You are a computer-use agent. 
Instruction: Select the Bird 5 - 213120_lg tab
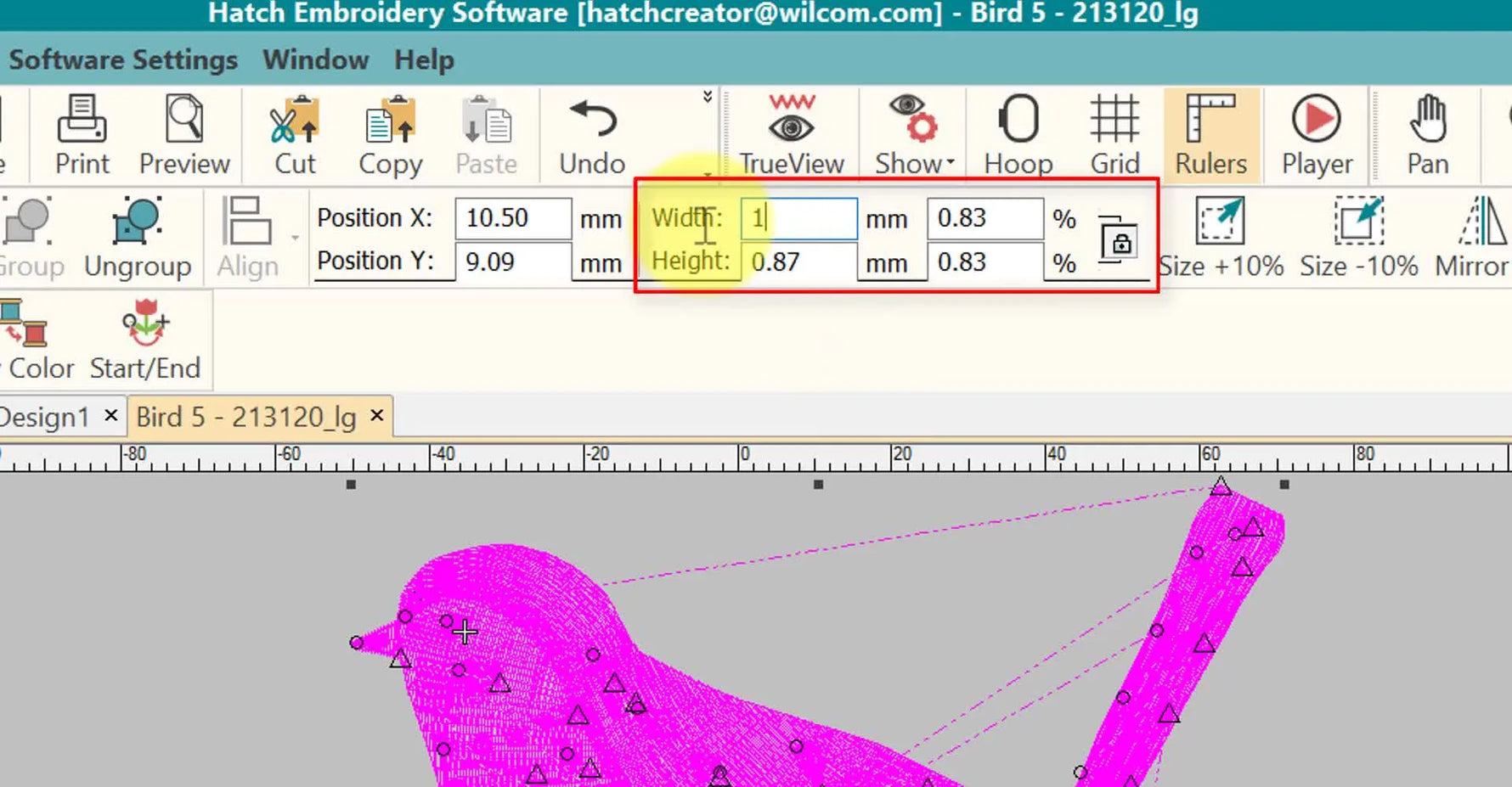click(x=246, y=417)
